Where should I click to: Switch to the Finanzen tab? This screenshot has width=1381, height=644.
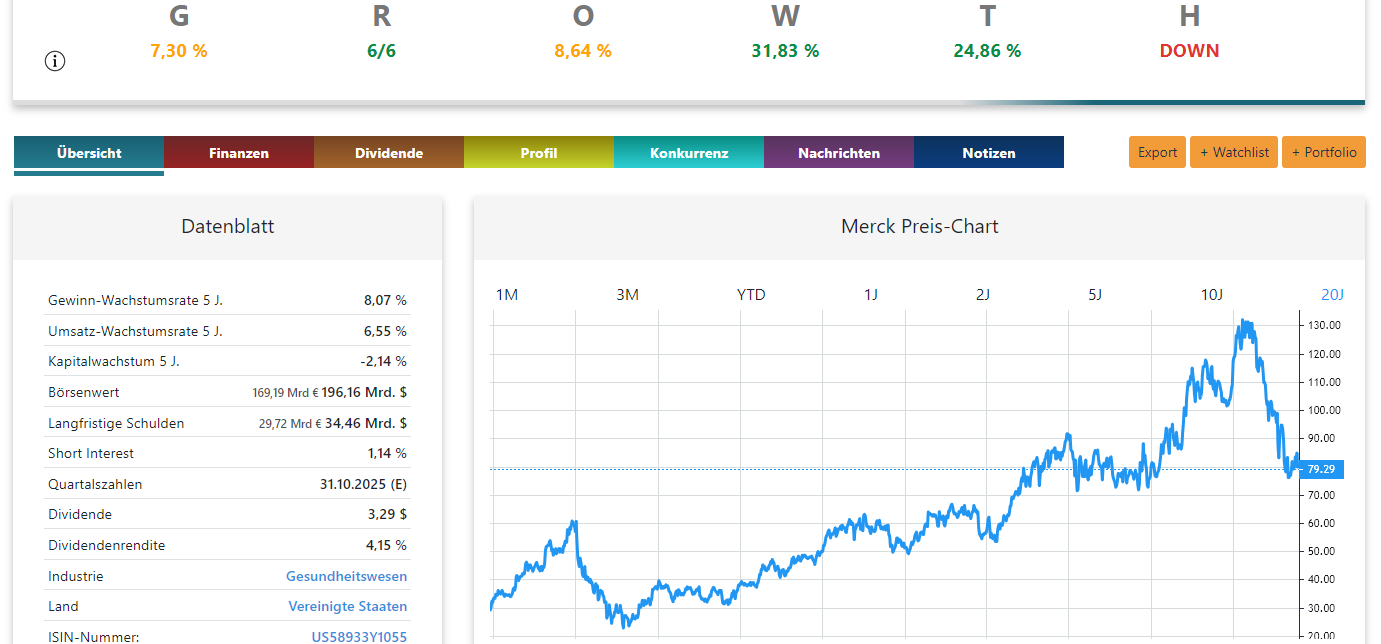[x=239, y=153]
